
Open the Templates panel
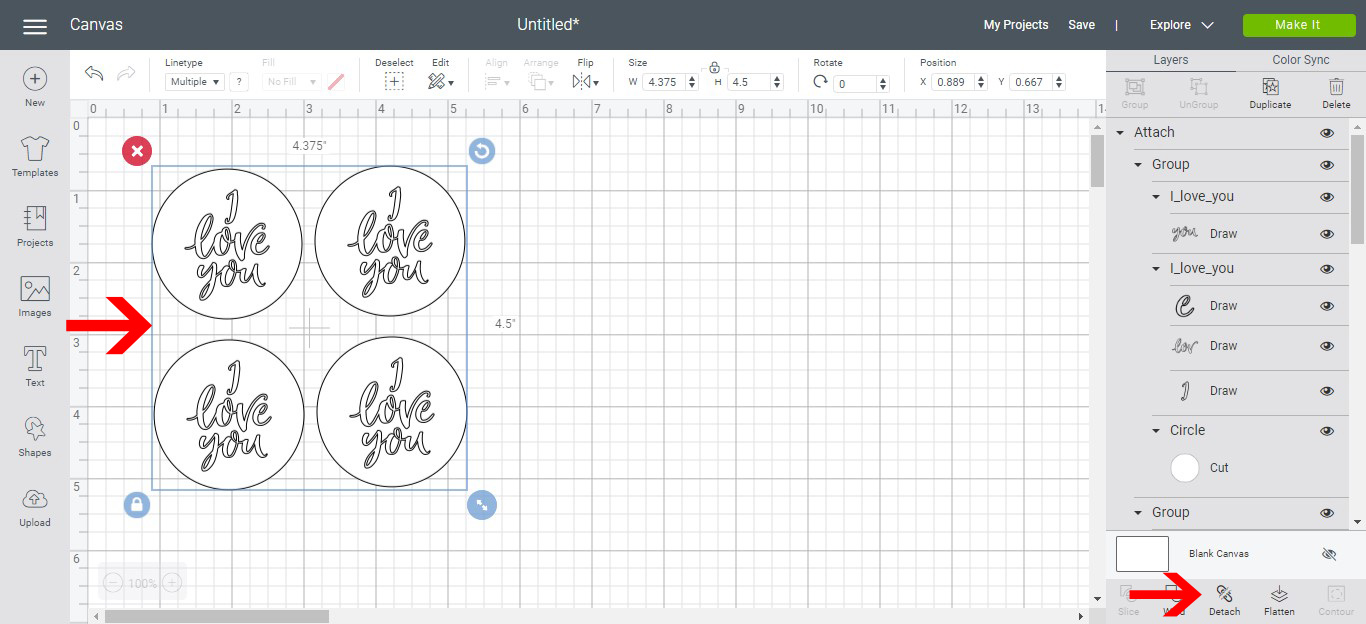pyautogui.click(x=35, y=157)
